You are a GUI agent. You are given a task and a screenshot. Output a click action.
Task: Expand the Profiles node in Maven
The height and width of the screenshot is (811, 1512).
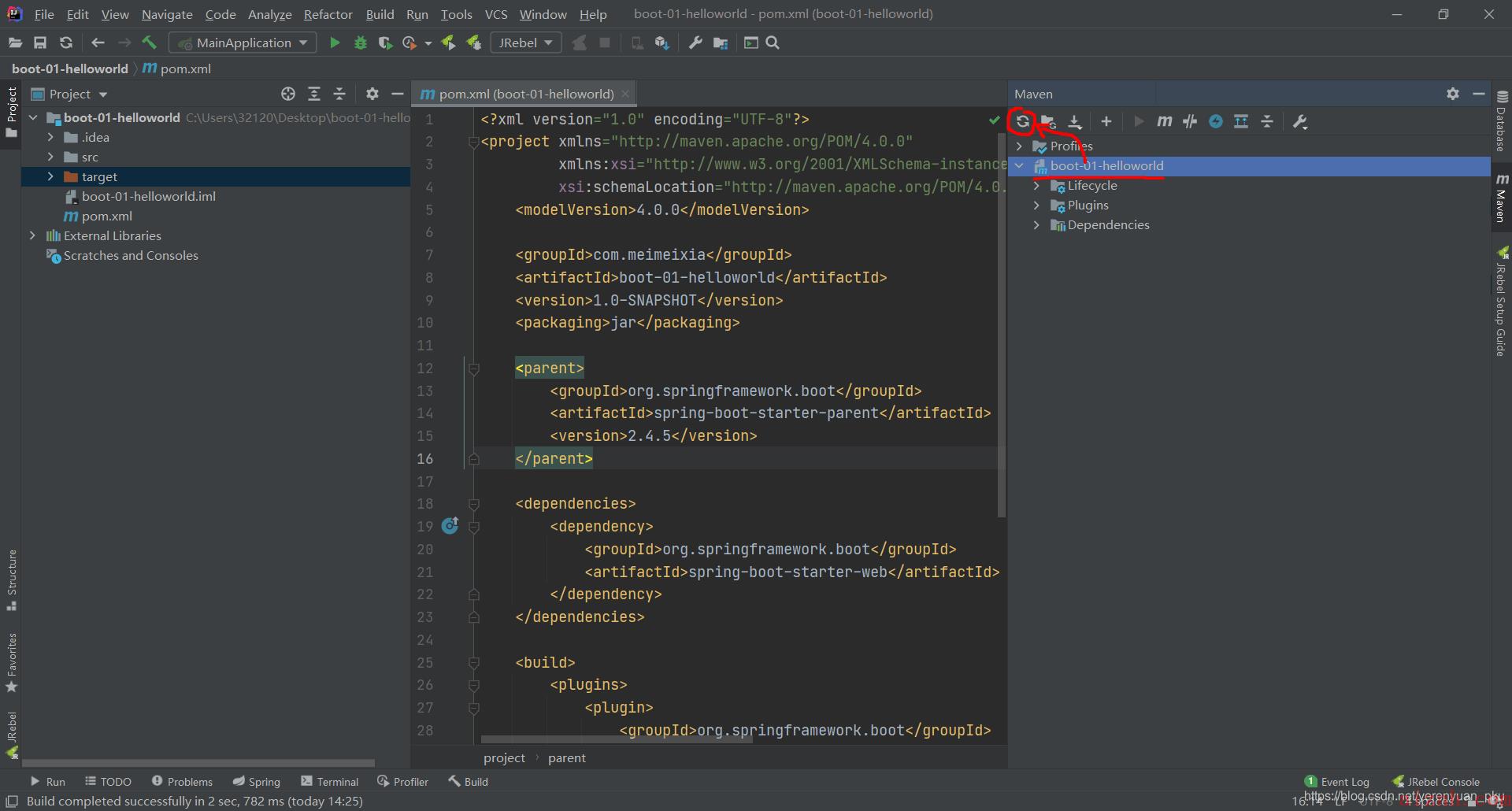point(1019,146)
